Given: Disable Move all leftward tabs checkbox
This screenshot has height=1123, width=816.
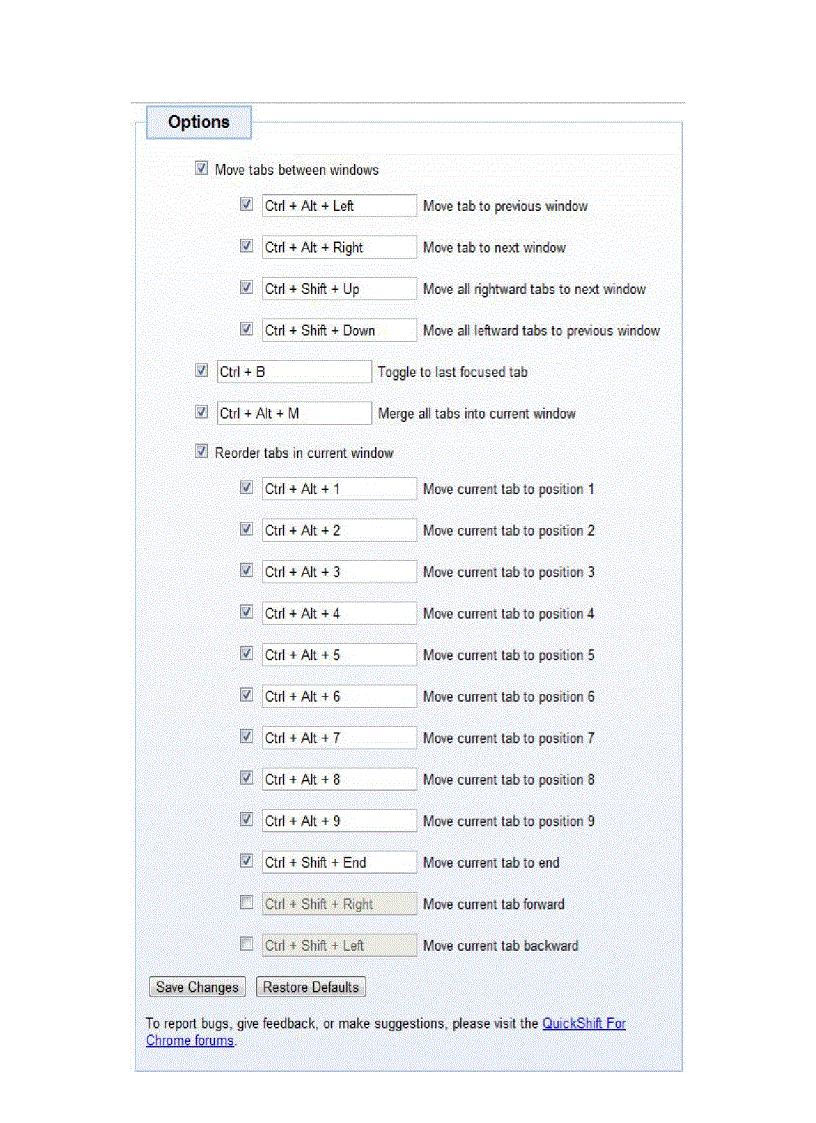Looking at the screenshot, I should [x=246, y=328].
